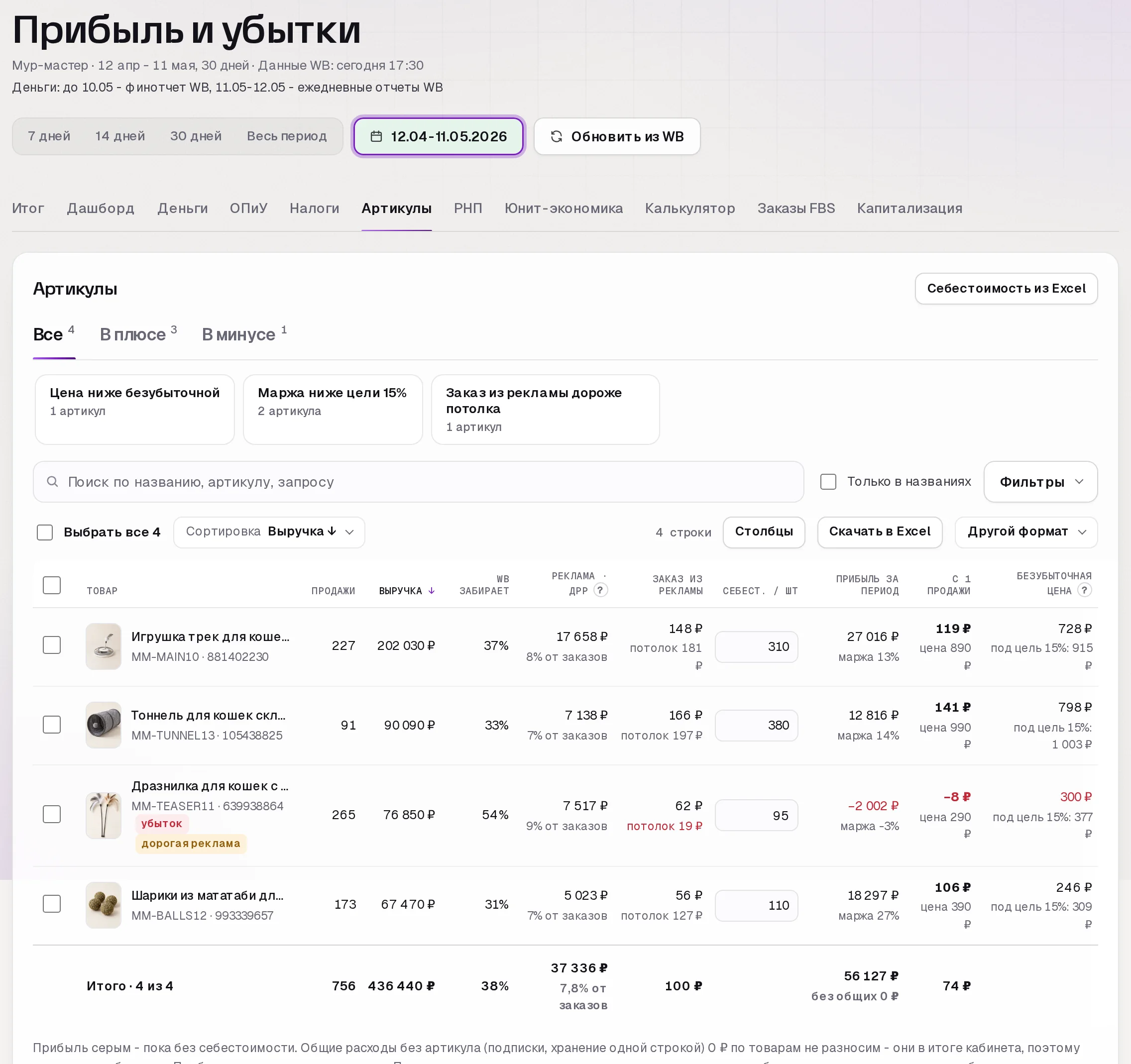This screenshot has height=1064, width=1131.
Task: Click the Обновить из WB button
Action: pos(617,136)
